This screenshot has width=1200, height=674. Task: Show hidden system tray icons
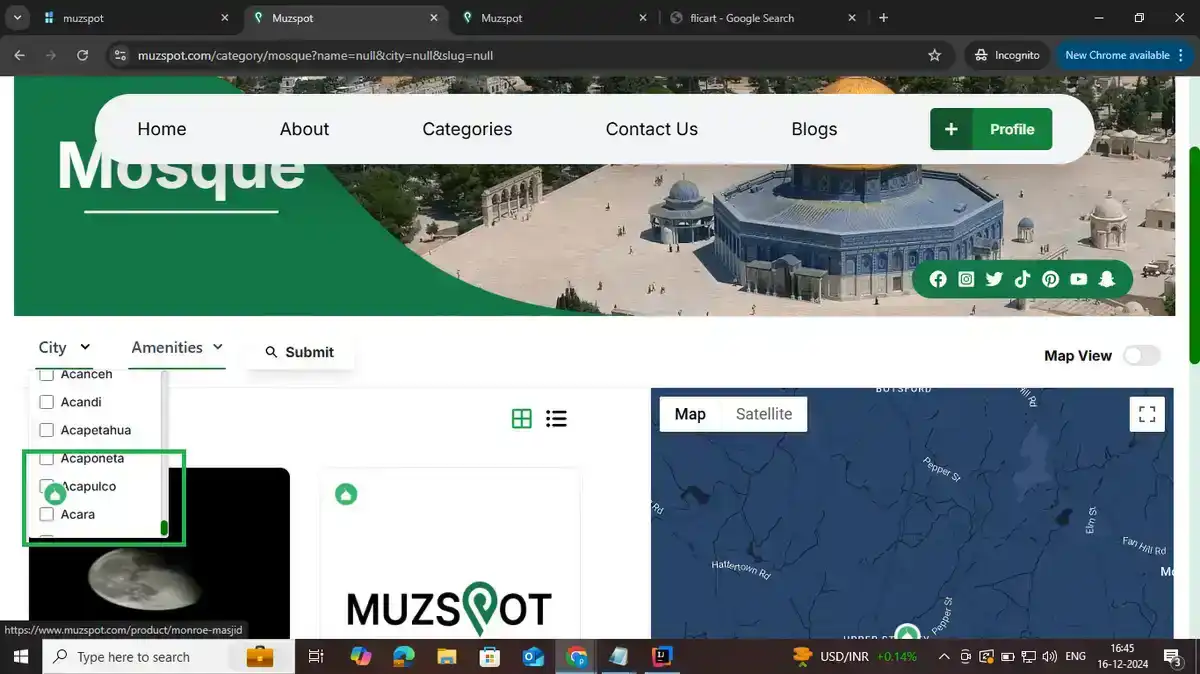tap(944, 657)
